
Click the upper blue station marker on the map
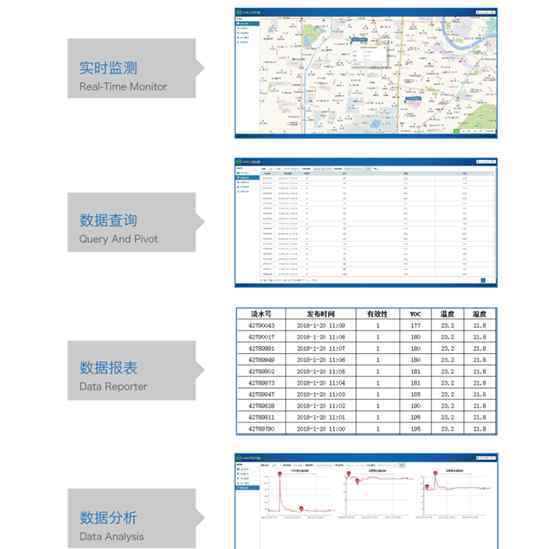(x=359, y=40)
